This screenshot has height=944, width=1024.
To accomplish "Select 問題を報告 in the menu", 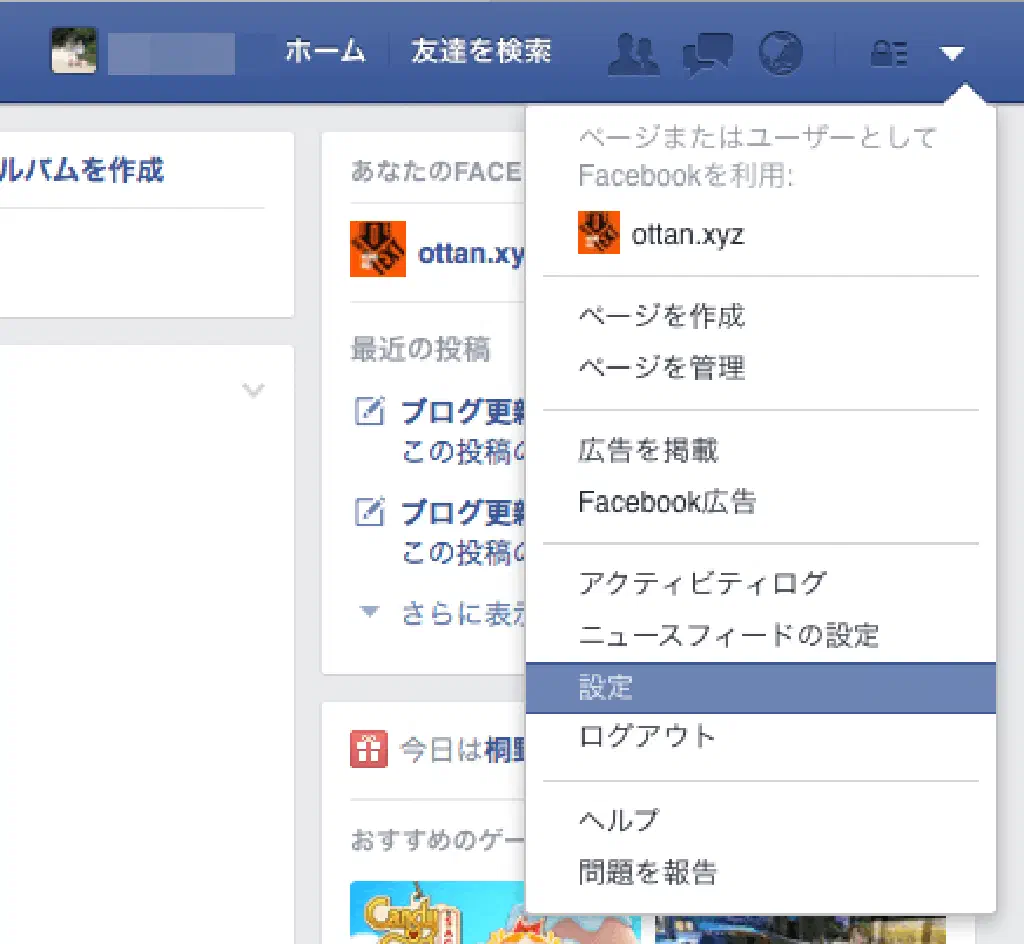I will point(647,872).
